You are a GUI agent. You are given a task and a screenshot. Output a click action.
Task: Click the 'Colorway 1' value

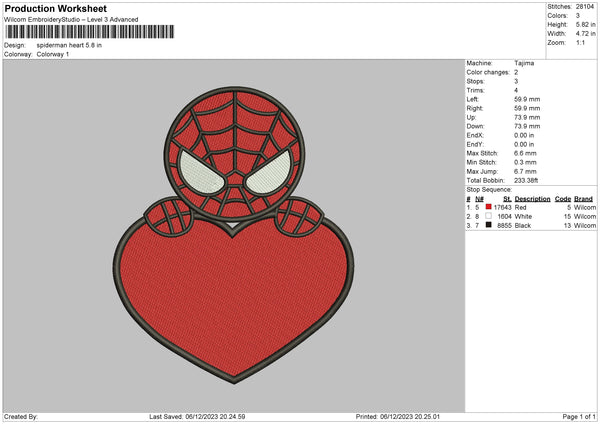53,54
